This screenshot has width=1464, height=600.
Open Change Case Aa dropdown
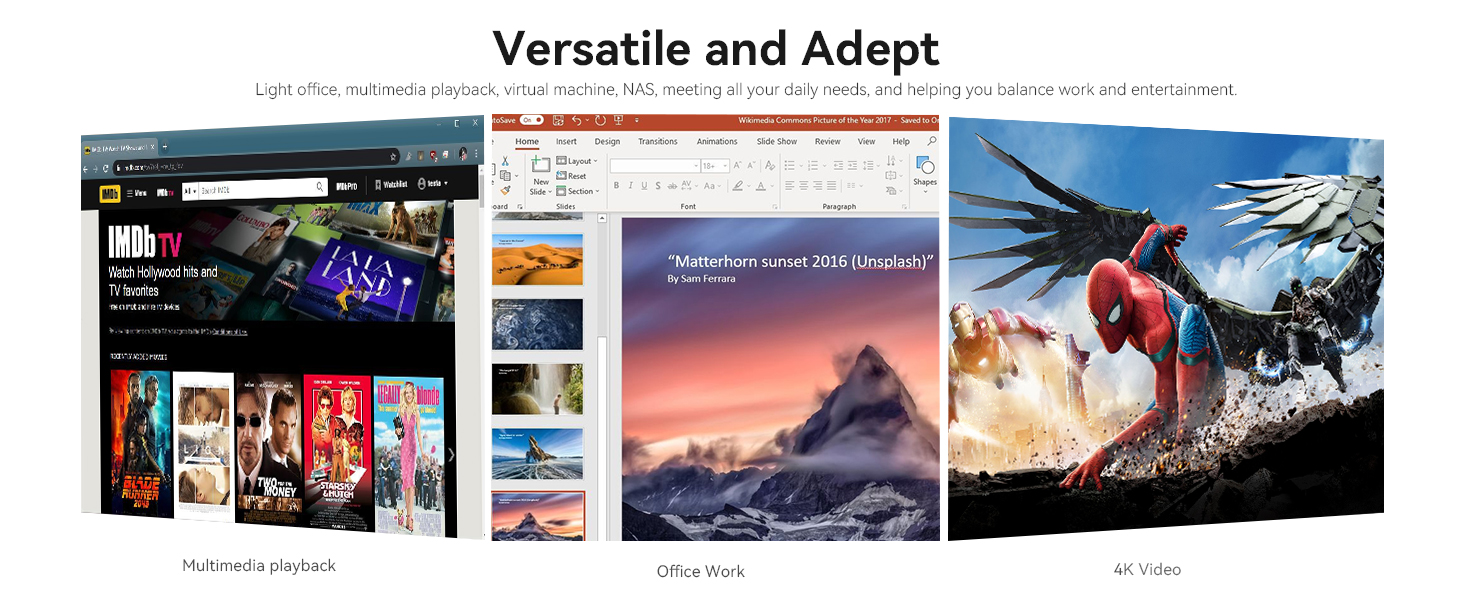pyautogui.click(x=712, y=185)
